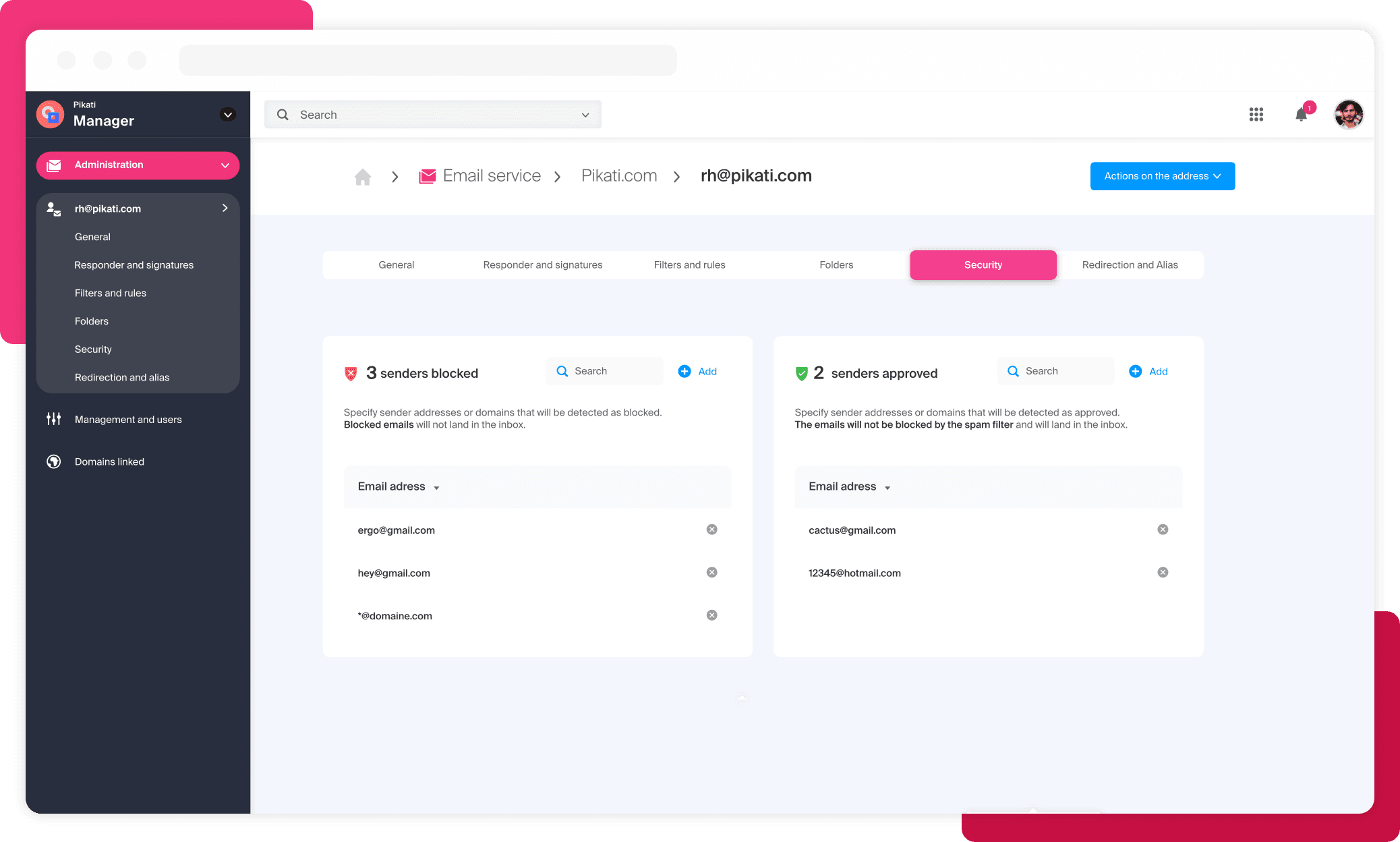Screen dimensions: 1400x842
Task: Click the Pikati.com breadcrumb link
Action: click(x=620, y=176)
